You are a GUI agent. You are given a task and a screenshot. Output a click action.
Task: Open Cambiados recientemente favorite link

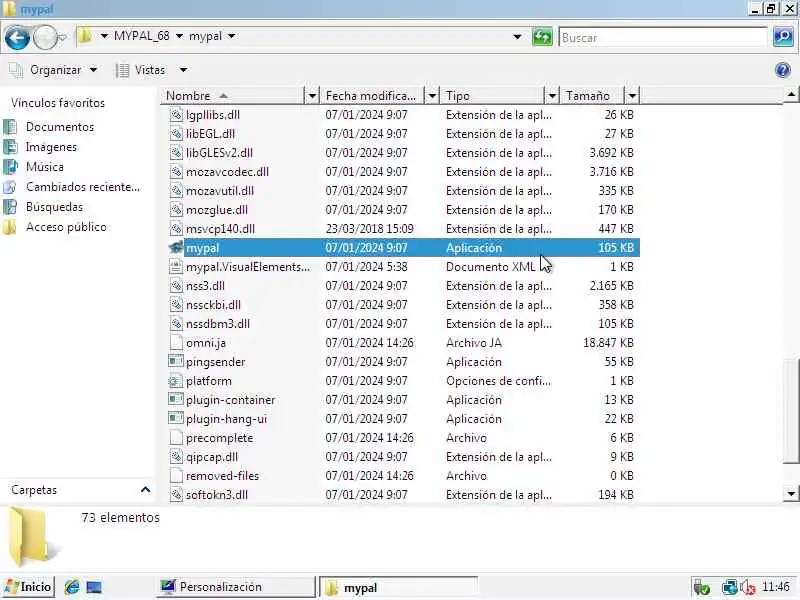tap(83, 187)
